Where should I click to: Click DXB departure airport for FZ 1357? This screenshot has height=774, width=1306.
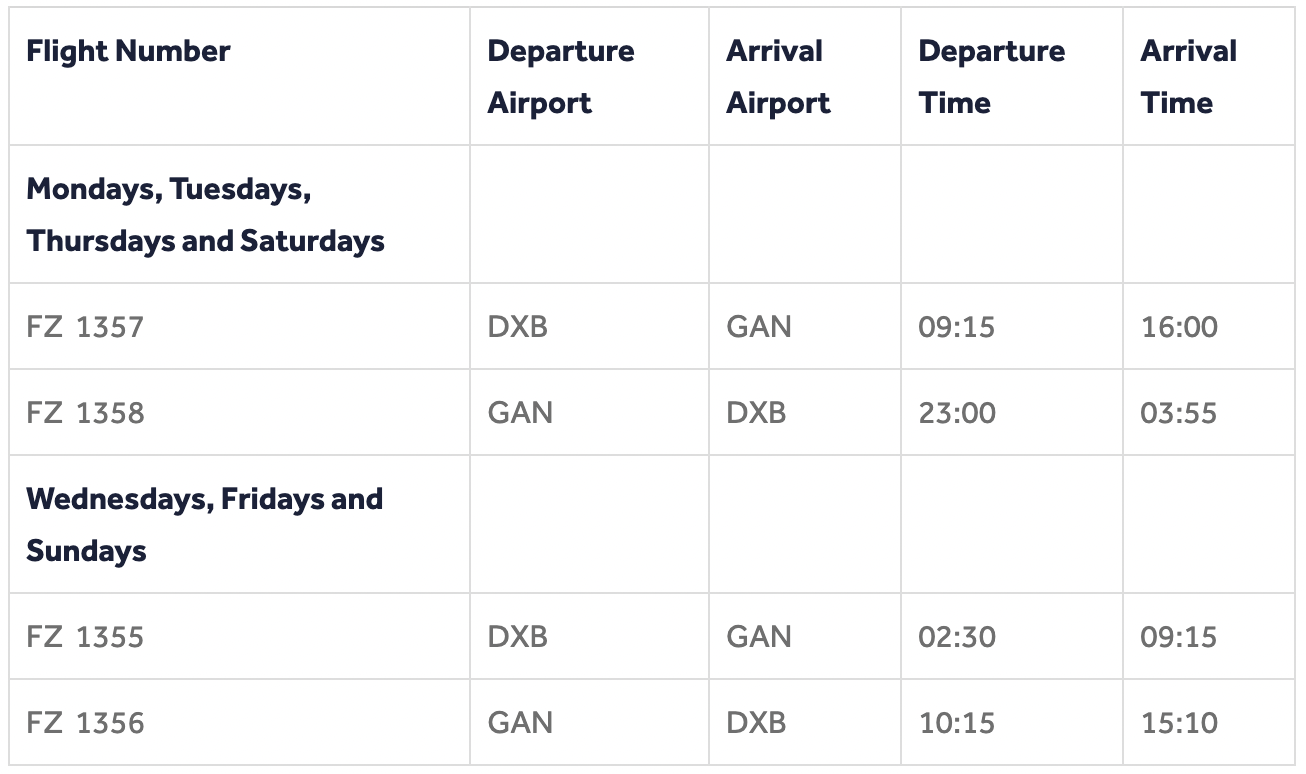(517, 327)
